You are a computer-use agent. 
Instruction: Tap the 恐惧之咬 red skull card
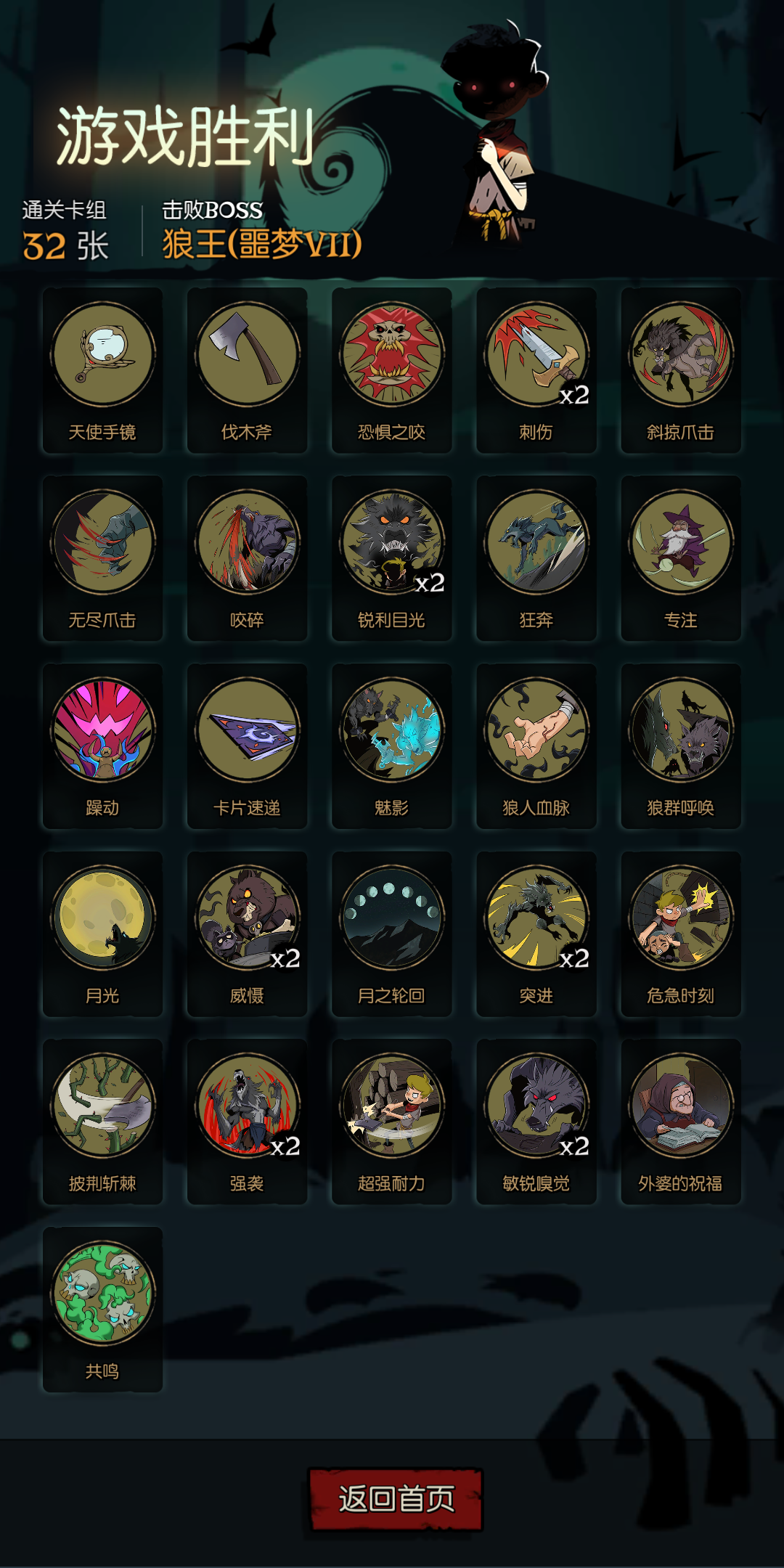click(x=391, y=370)
